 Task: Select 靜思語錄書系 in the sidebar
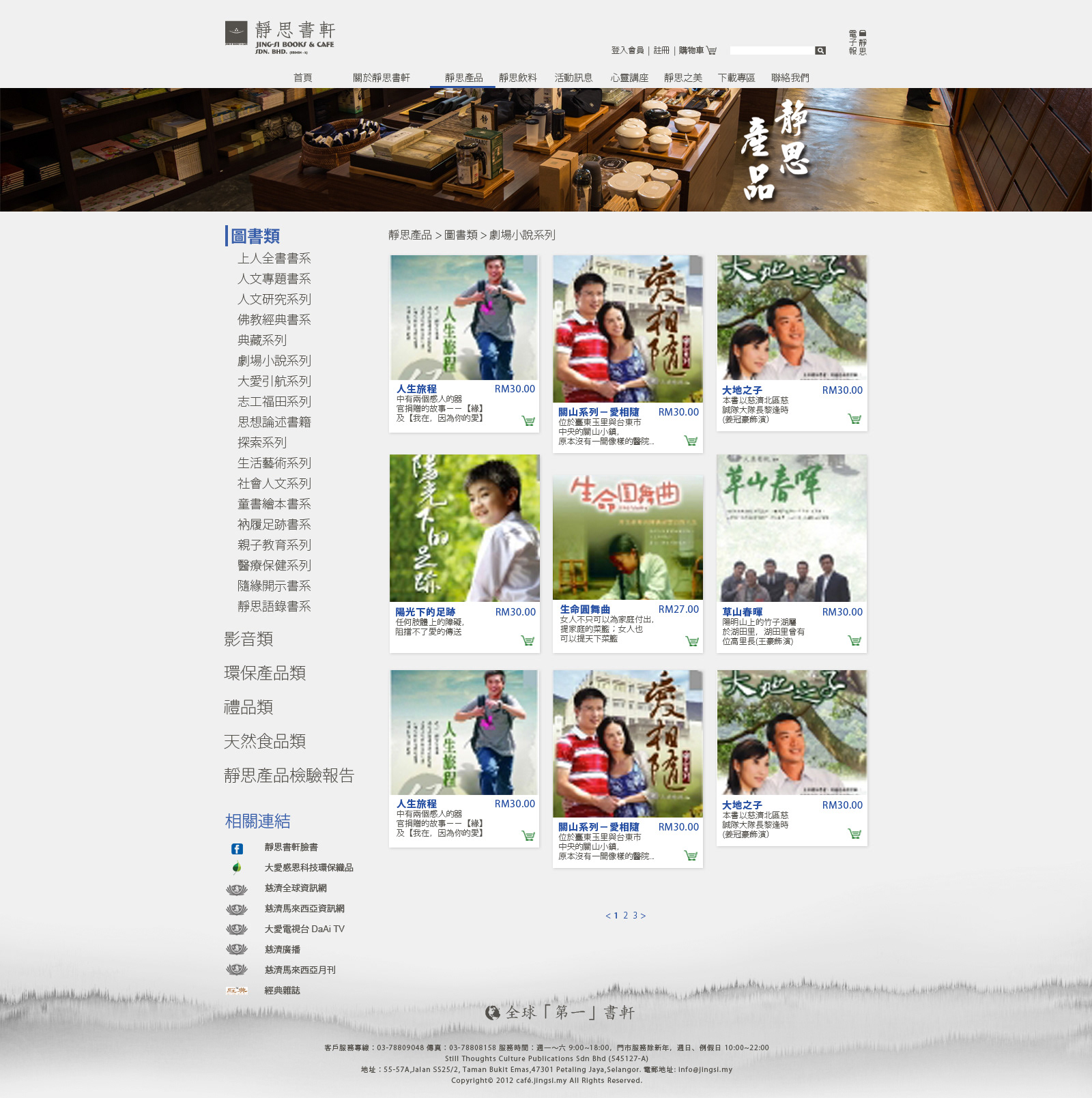274,607
